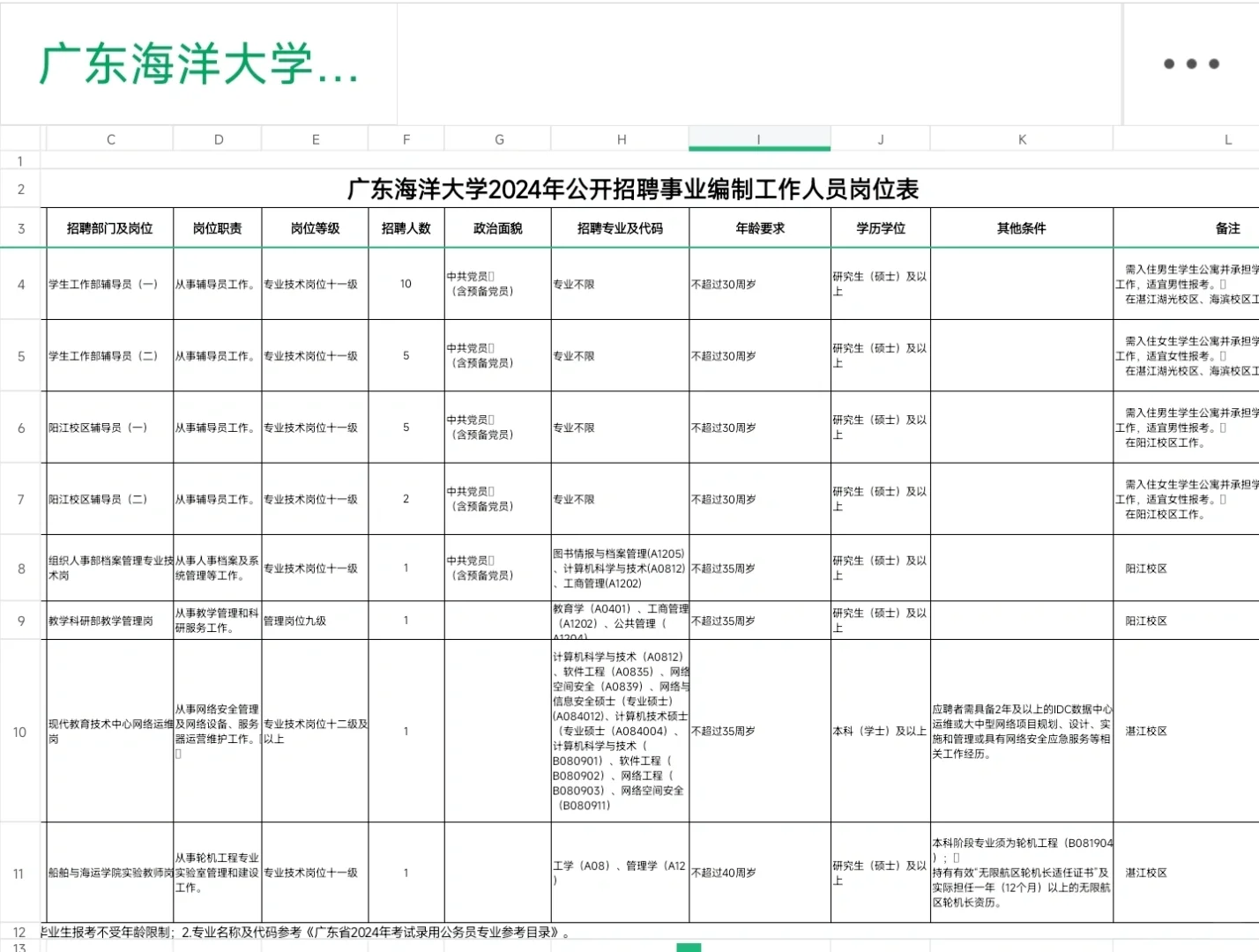The height and width of the screenshot is (952, 1259).
Task: Select column E header
Action: pos(315,139)
